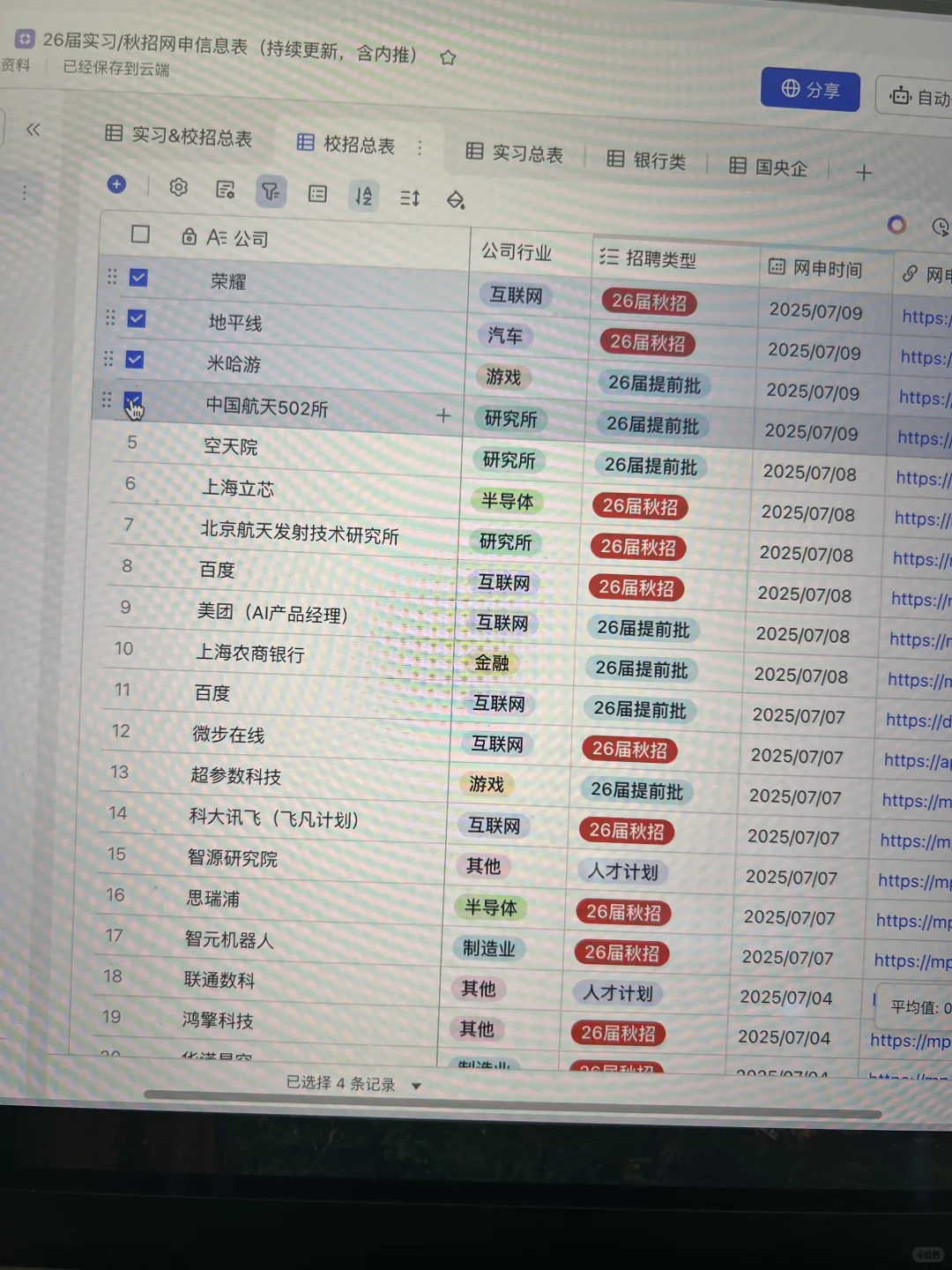Open the field configuration icon beside the gear
Image resolution: width=952 pixels, height=1270 pixels.
[226, 190]
